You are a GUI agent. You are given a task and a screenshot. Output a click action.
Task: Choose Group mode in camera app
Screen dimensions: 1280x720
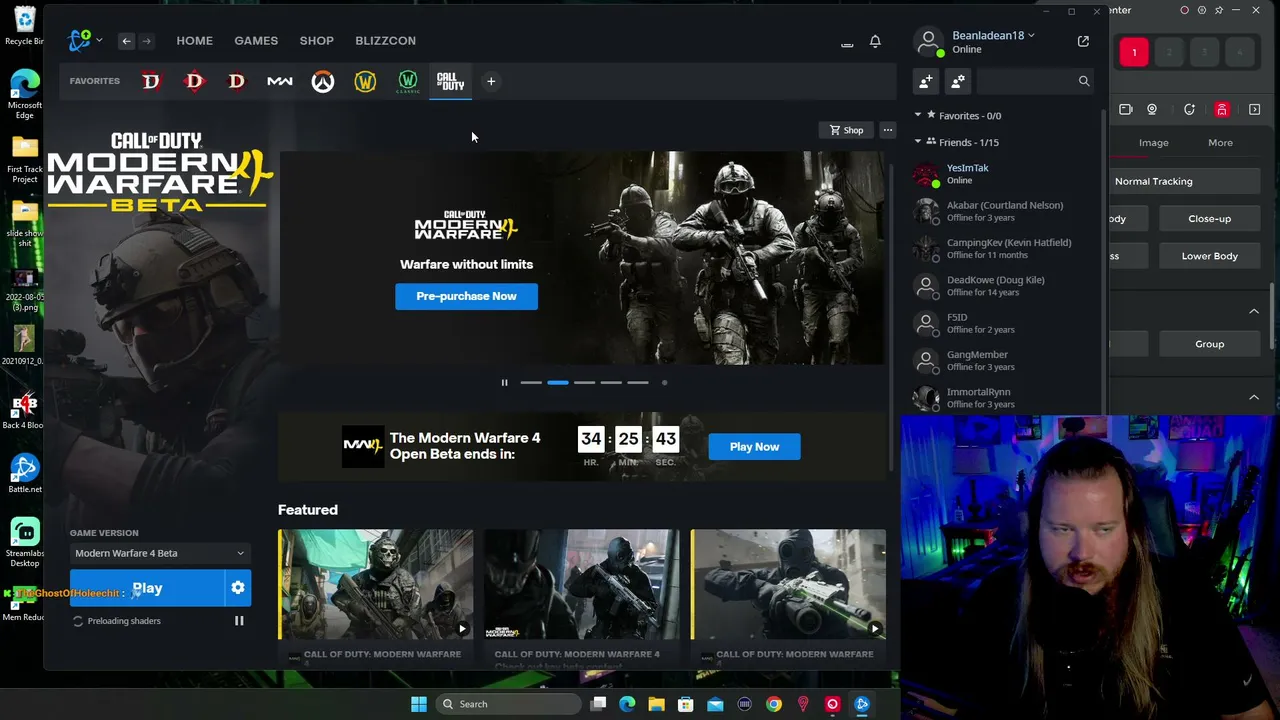(1210, 344)
